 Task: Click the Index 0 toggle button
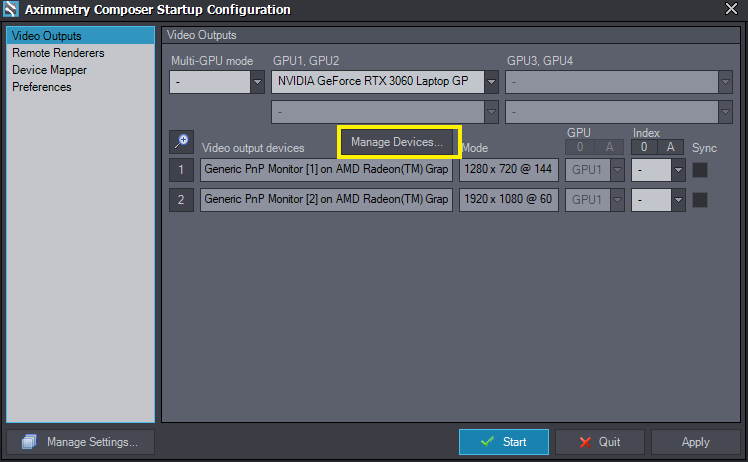644,147
